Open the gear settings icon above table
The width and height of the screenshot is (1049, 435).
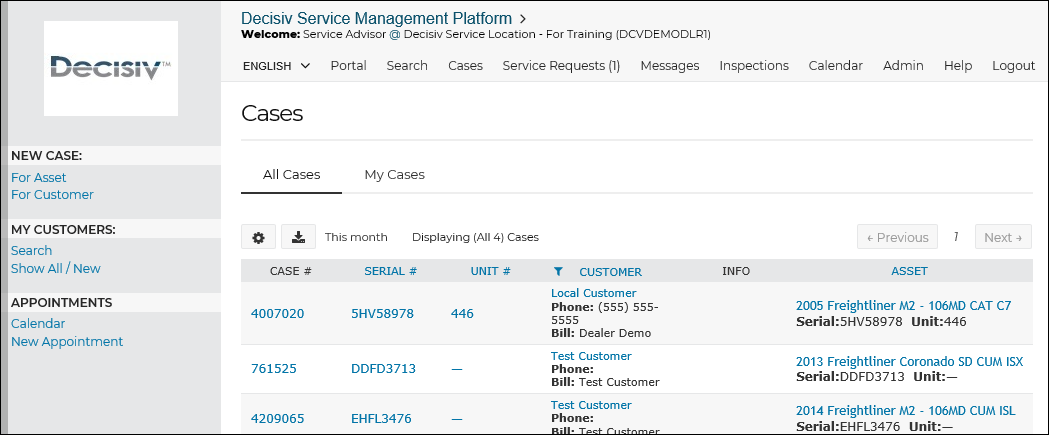pyautogui.click(x=258, y=237)
